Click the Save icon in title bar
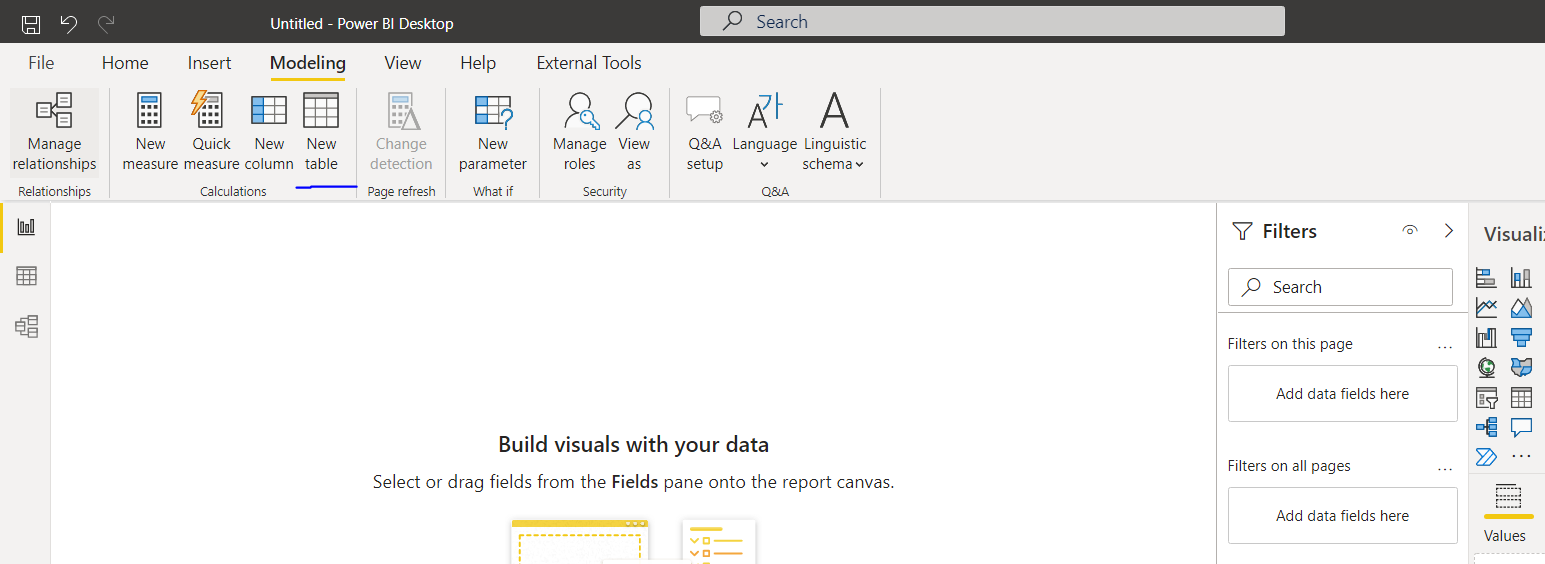 point(31,23)
